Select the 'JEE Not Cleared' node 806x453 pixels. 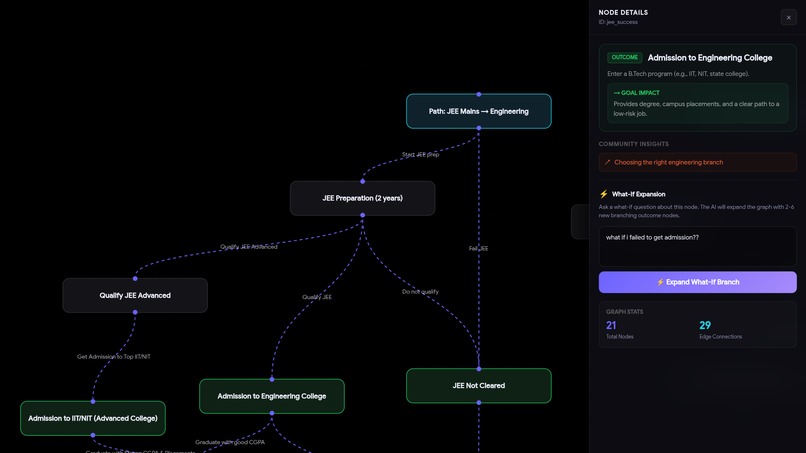tap(479, 386)
